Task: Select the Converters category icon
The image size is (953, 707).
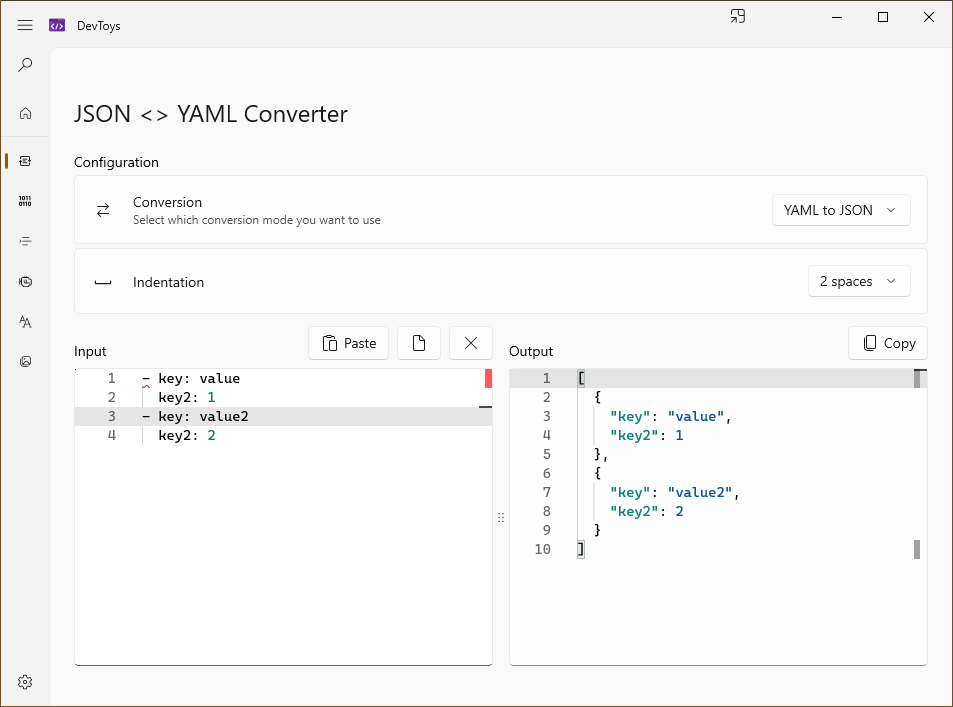Action: click(25, 160)
